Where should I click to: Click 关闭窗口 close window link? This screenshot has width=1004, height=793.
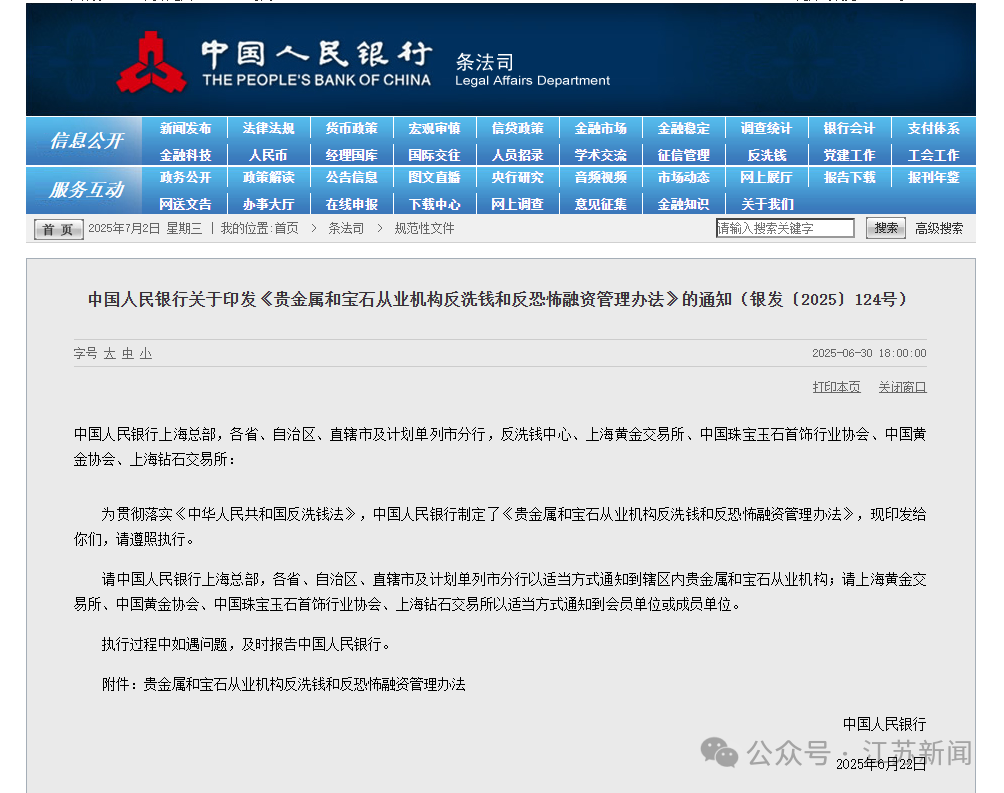click(902, 387)
